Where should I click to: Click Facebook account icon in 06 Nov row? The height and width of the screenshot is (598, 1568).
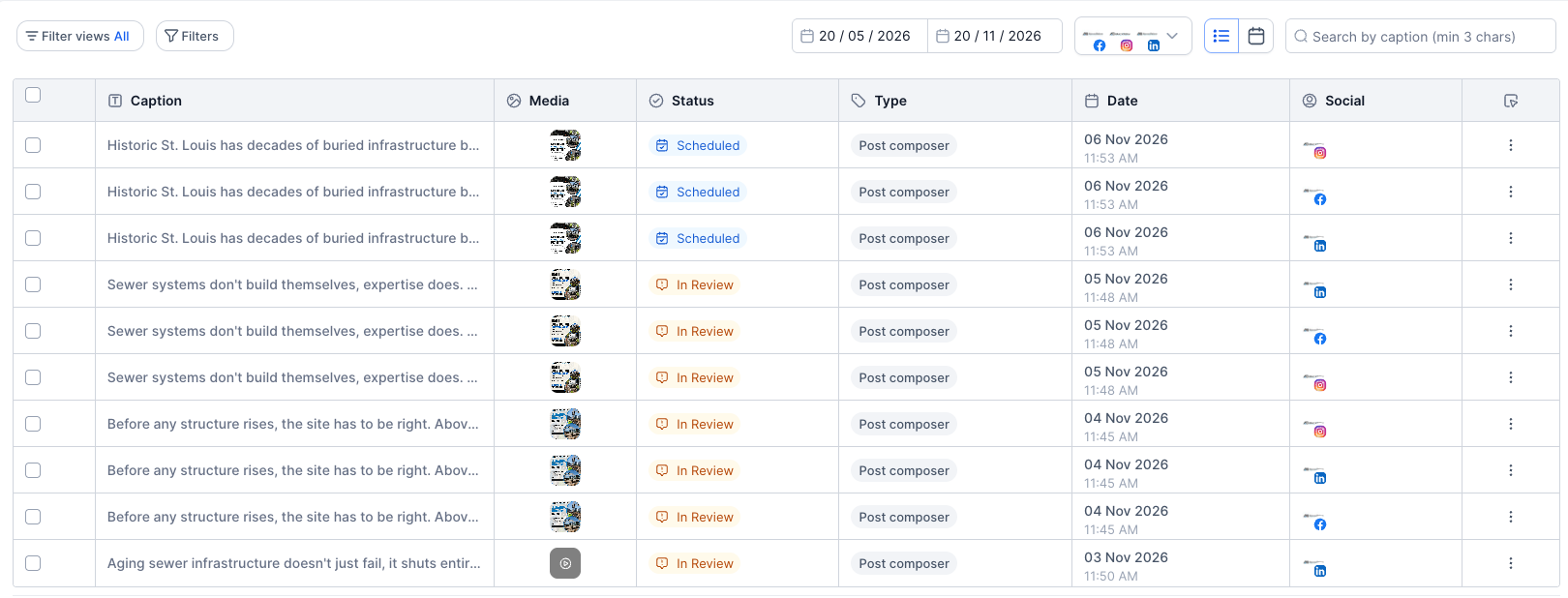tap(1314, 194)
